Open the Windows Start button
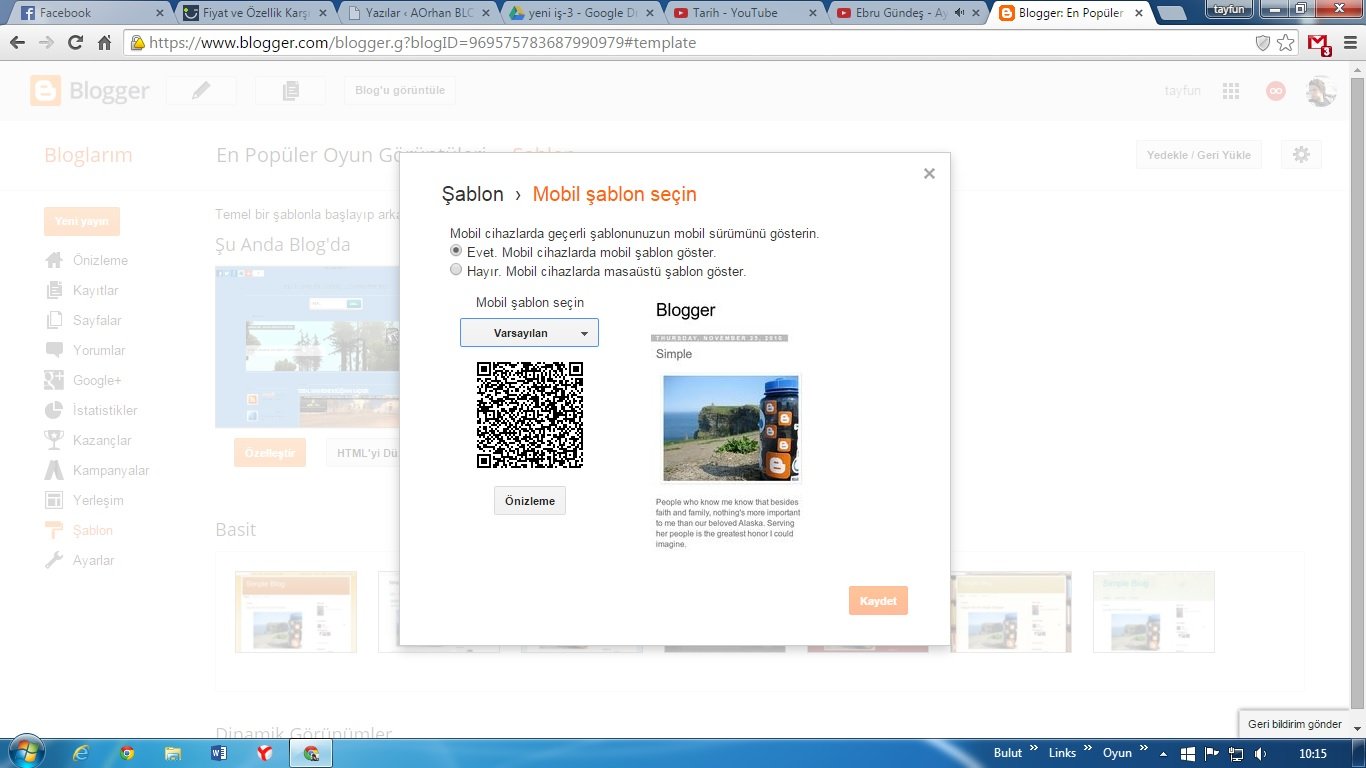 point(27,752)
